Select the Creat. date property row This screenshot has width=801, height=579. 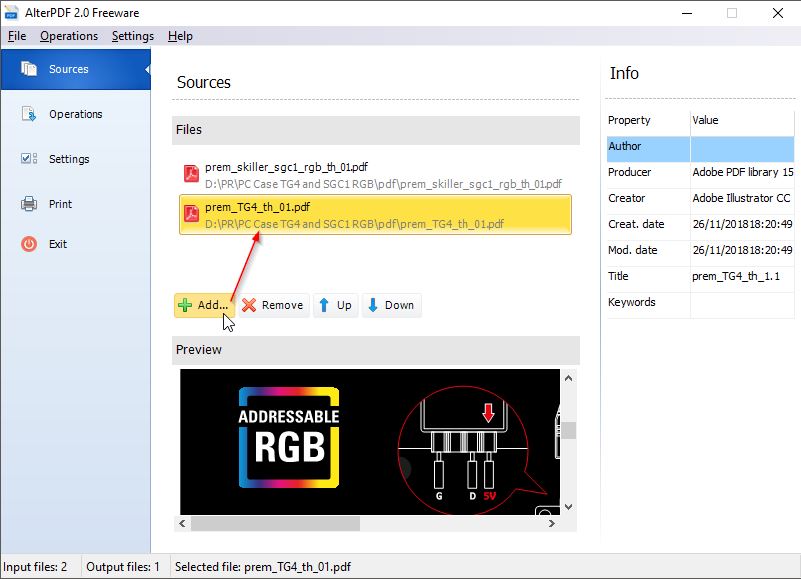coord(700,227)
